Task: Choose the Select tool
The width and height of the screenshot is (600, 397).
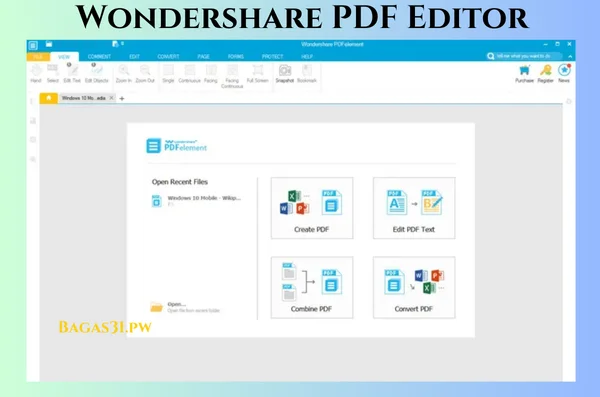Action: tap(53, 74)
